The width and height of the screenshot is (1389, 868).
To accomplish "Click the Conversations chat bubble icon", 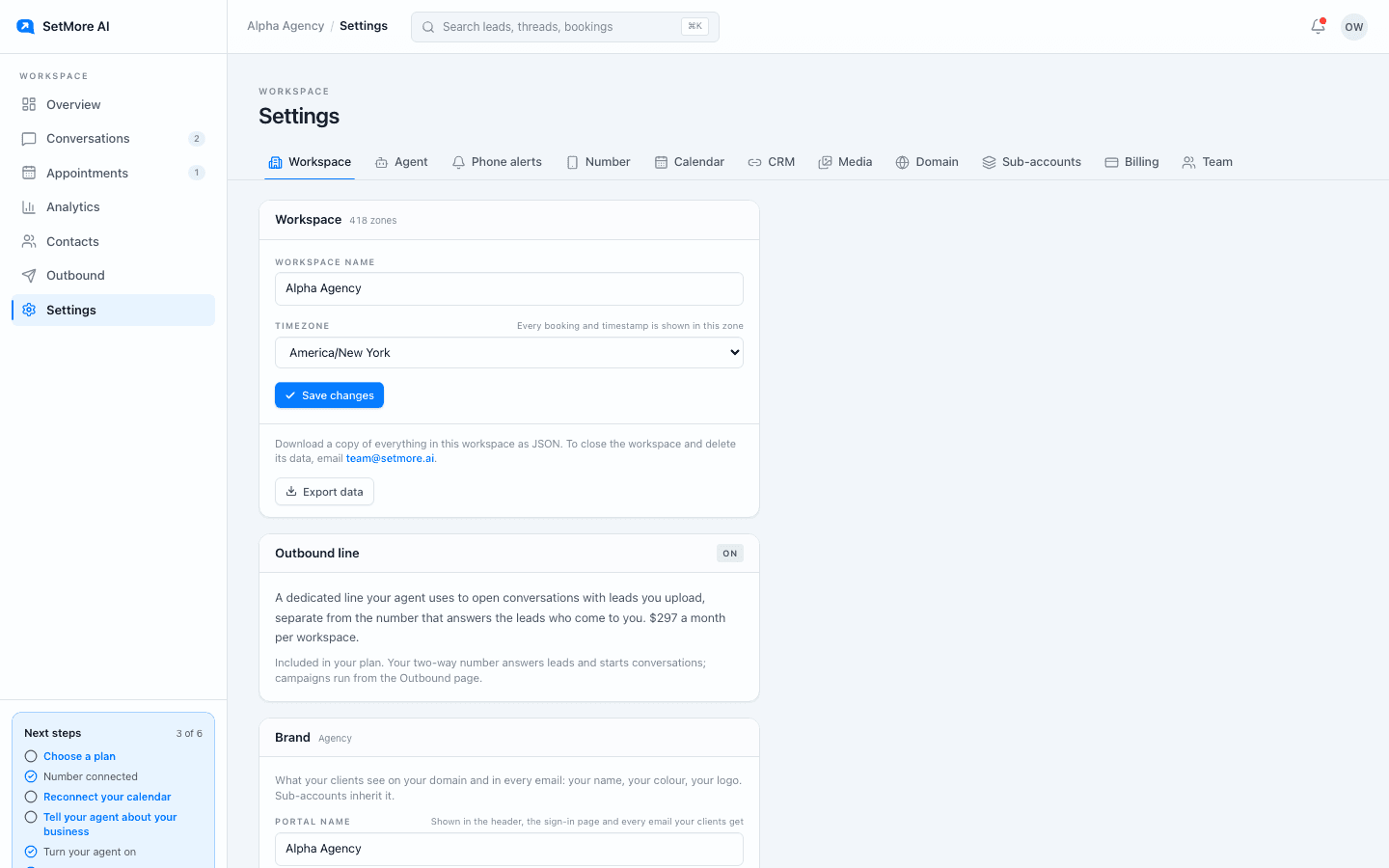I will click(x=29, y=139).
